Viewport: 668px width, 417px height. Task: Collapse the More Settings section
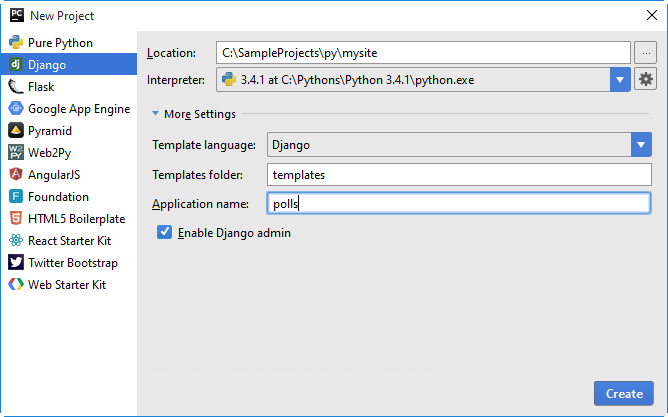click(155, 113)
